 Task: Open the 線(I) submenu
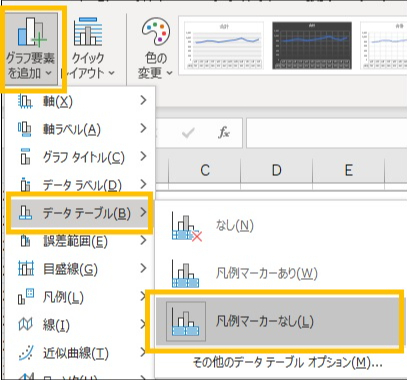click(81, 325)
